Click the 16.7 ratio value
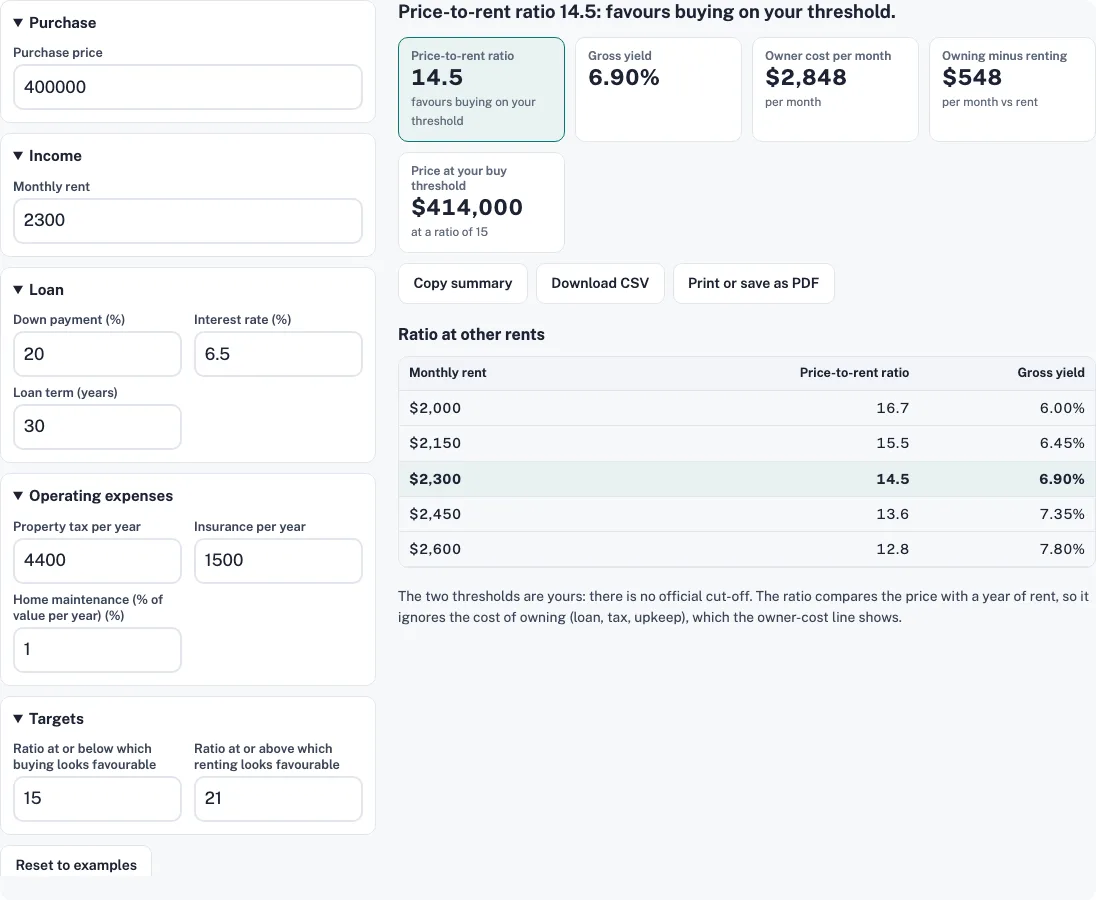 tap(893, 408)
